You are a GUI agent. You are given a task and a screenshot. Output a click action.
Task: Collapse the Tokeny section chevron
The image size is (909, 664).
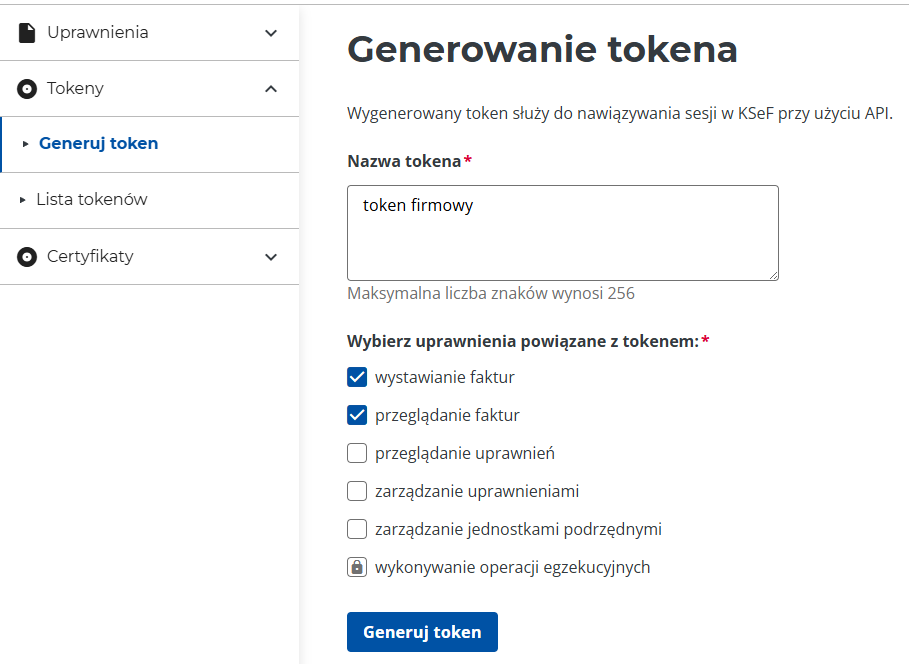271,89
